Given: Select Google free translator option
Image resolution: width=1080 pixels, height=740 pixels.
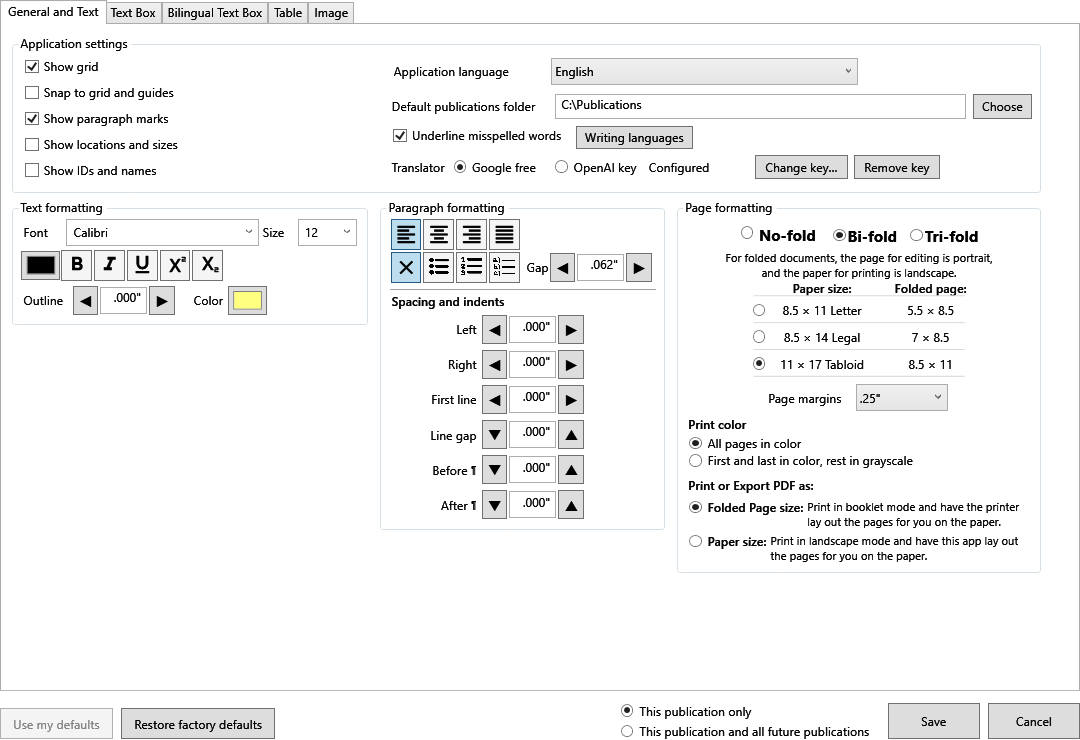Looking at the screenshot, I should (460, 167).
